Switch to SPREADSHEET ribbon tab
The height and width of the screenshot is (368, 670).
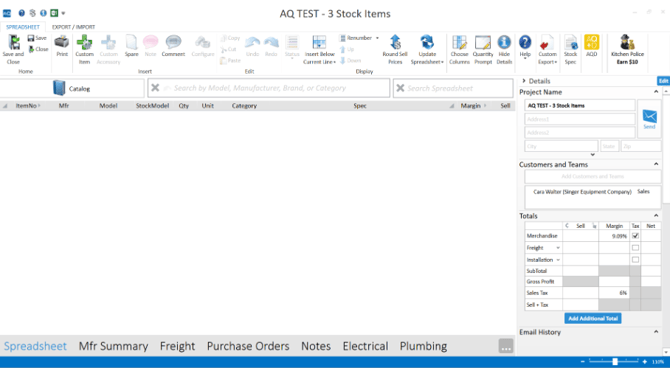point(23,27)
